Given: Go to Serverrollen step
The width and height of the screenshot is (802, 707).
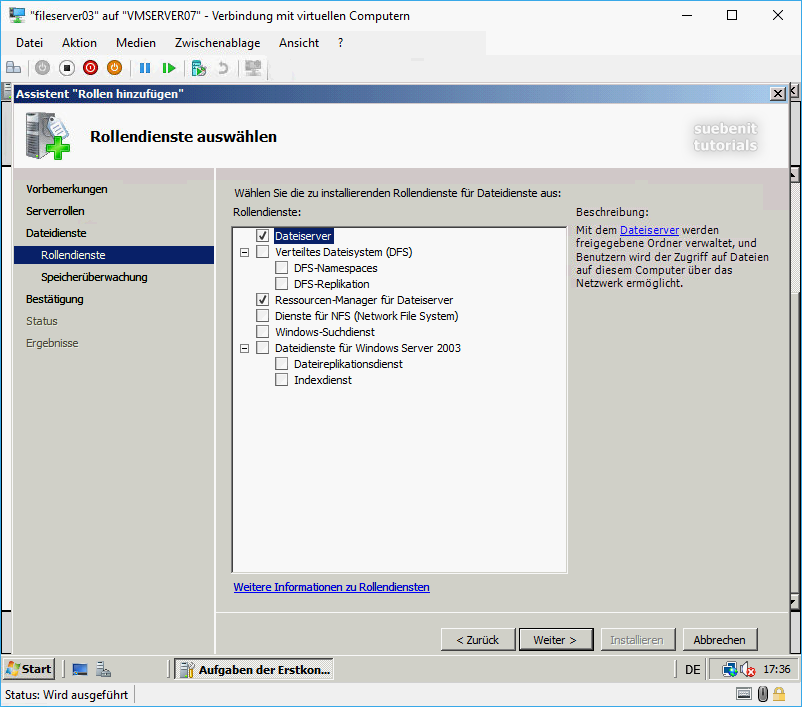Looking at the screenshot, I should pos(55,211).
